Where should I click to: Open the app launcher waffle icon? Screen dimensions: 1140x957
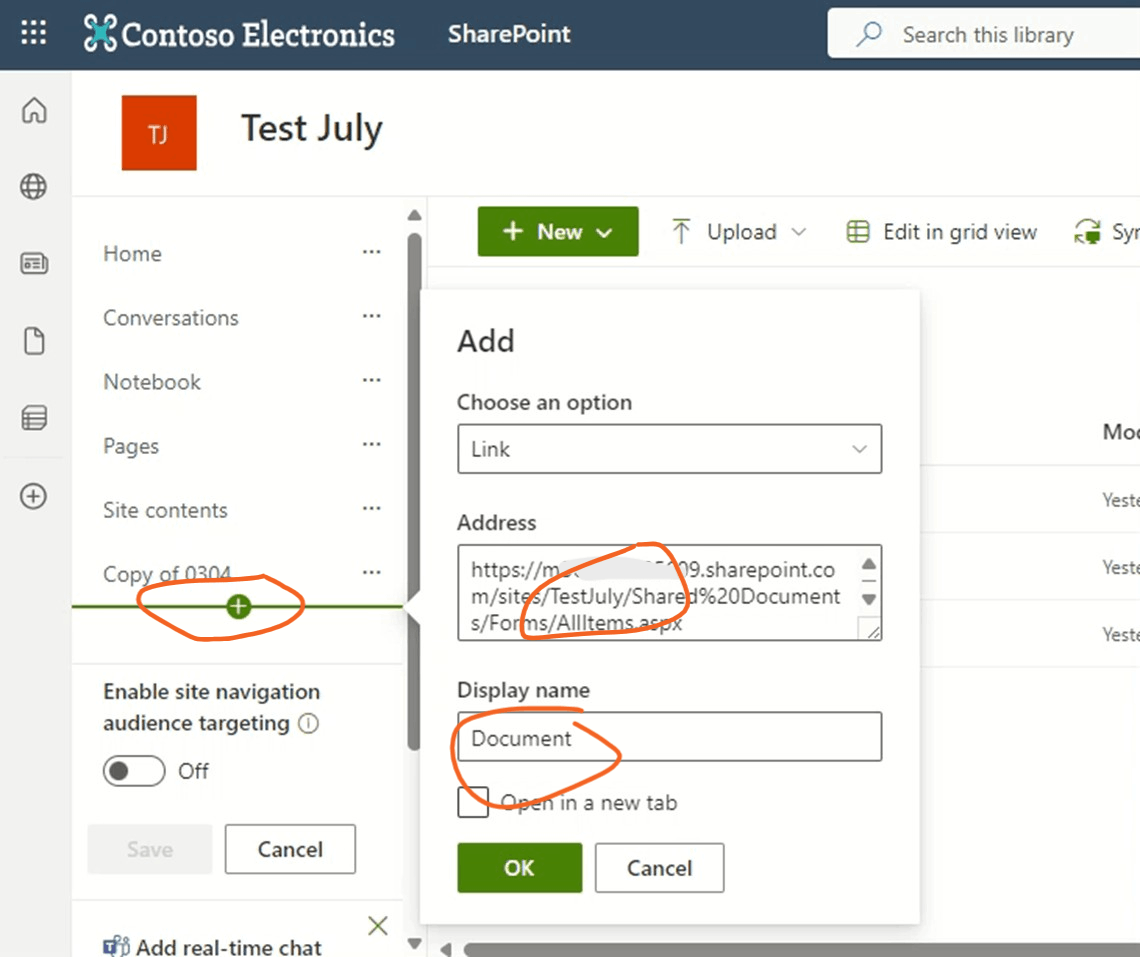coord(33,33)
